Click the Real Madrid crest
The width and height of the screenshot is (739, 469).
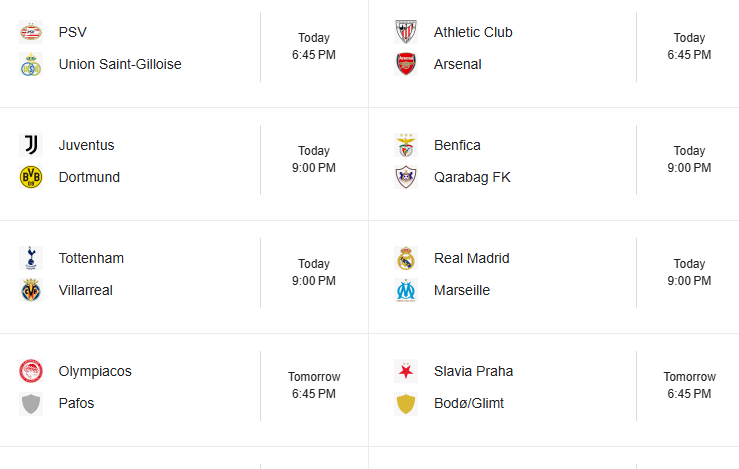click(406, 258)
